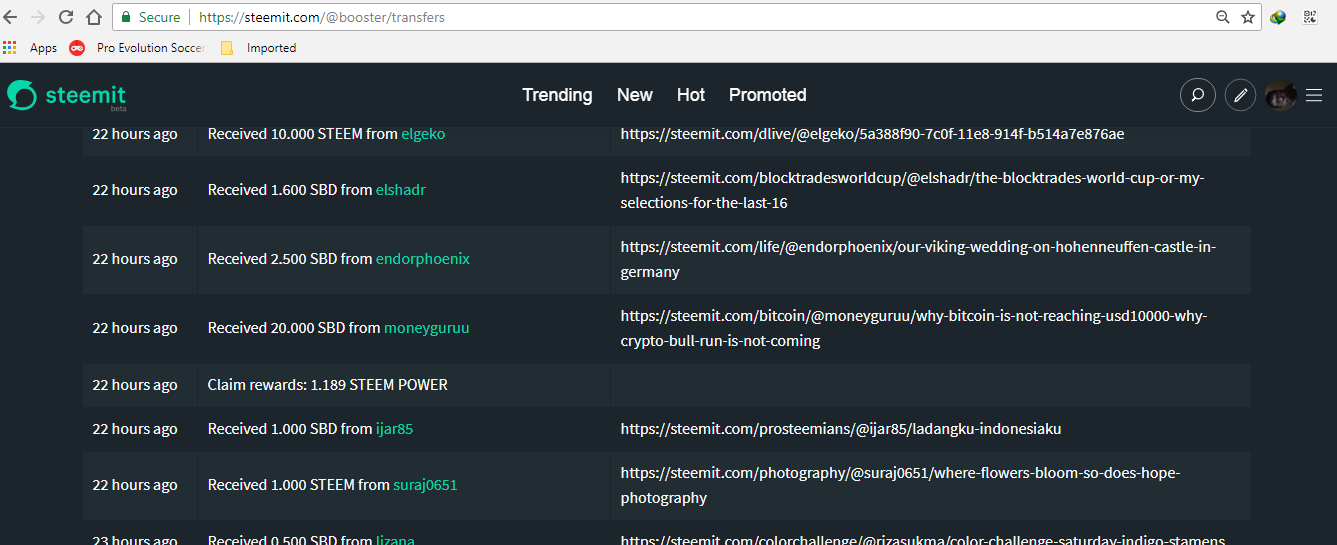
Task: Reload the page with refresh icon
Action: click(x=66, y=17)
